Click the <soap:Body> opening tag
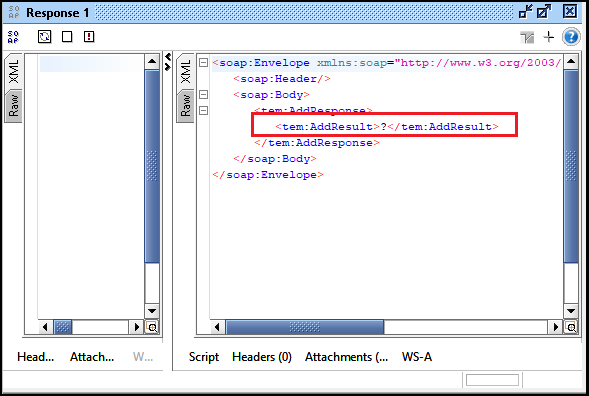 pos(271,95)
